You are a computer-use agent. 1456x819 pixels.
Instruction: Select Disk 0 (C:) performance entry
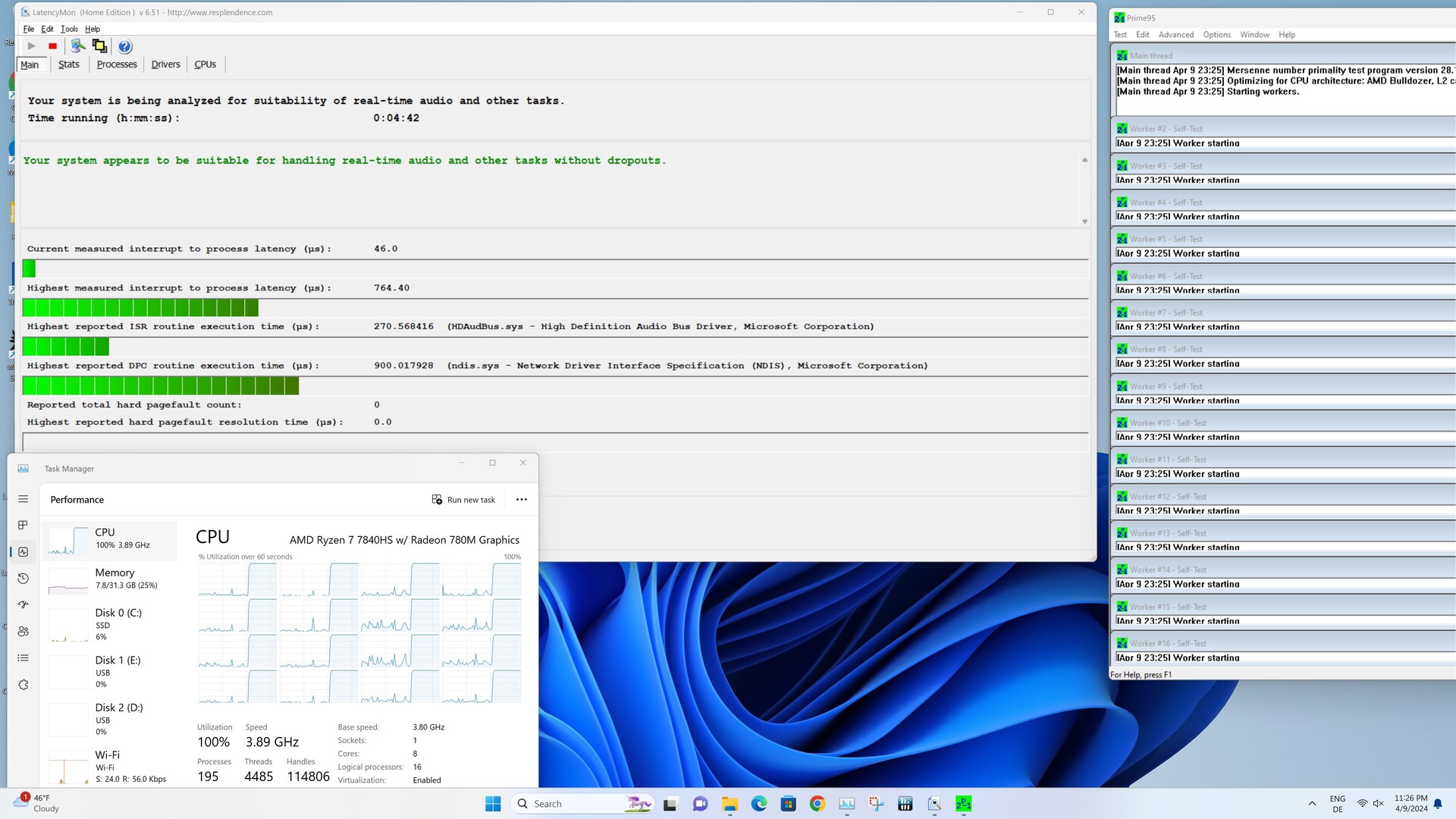[109, 625]
